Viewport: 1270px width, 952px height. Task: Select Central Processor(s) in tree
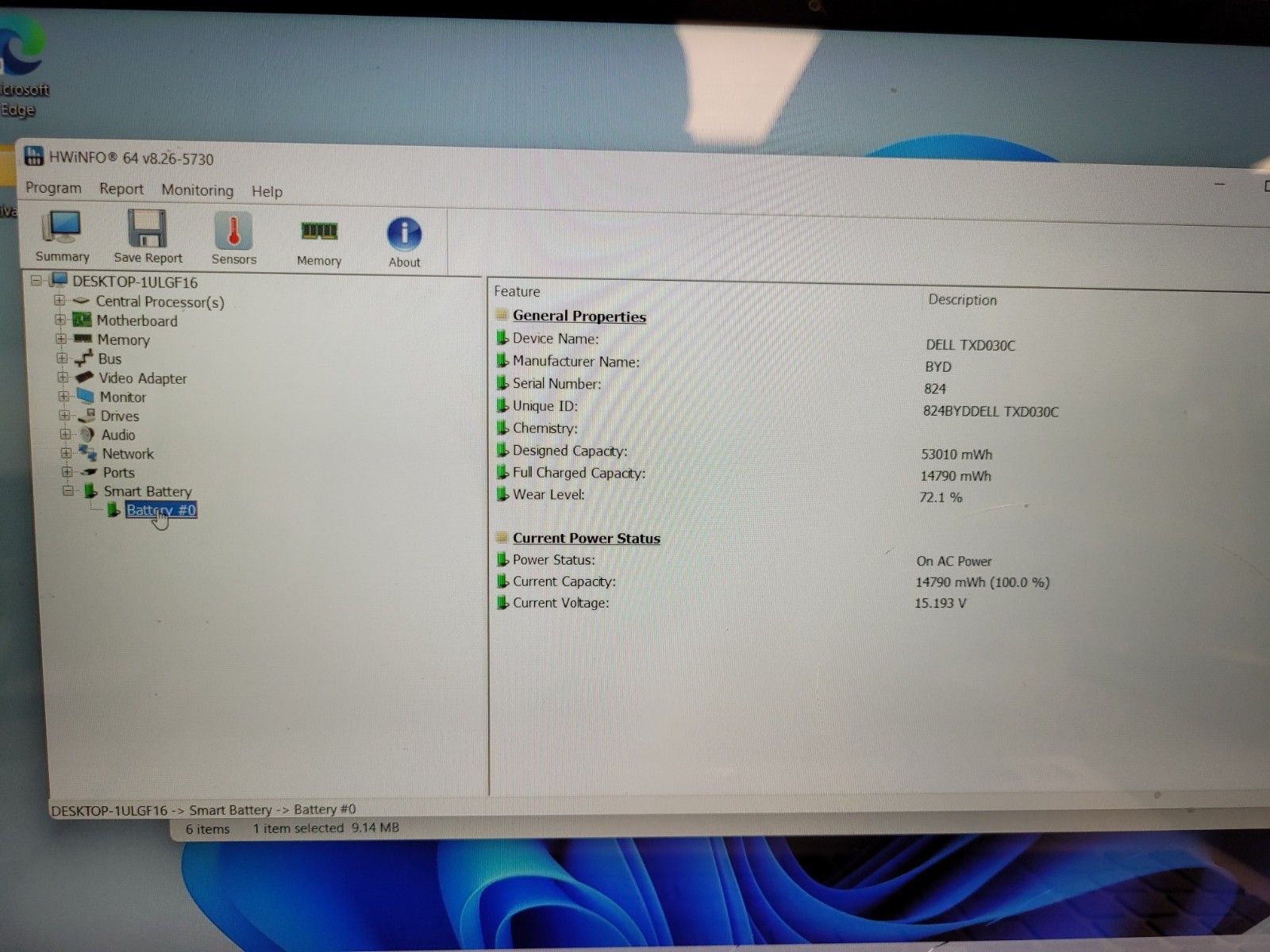tap(160, 302)
